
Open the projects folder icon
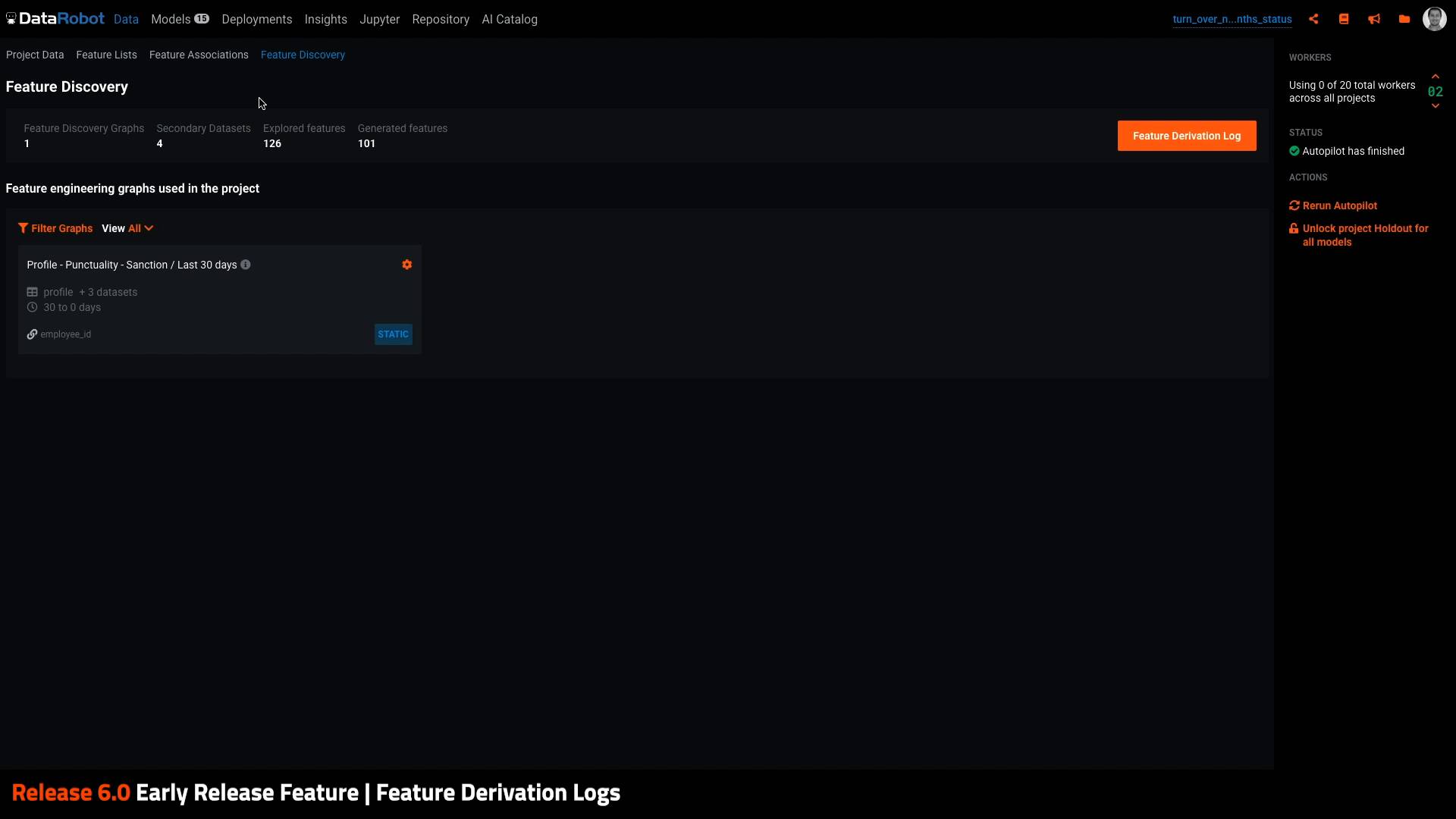[1404, 19]
